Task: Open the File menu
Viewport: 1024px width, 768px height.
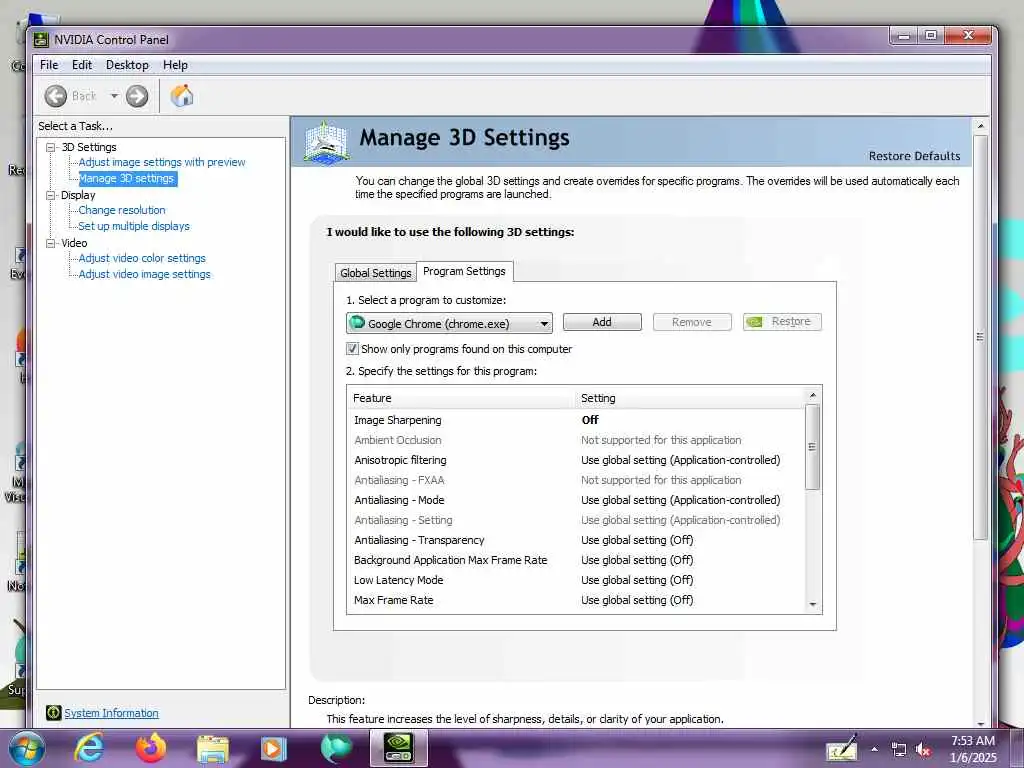Action: pyautogui.click(x=49, y=65)
